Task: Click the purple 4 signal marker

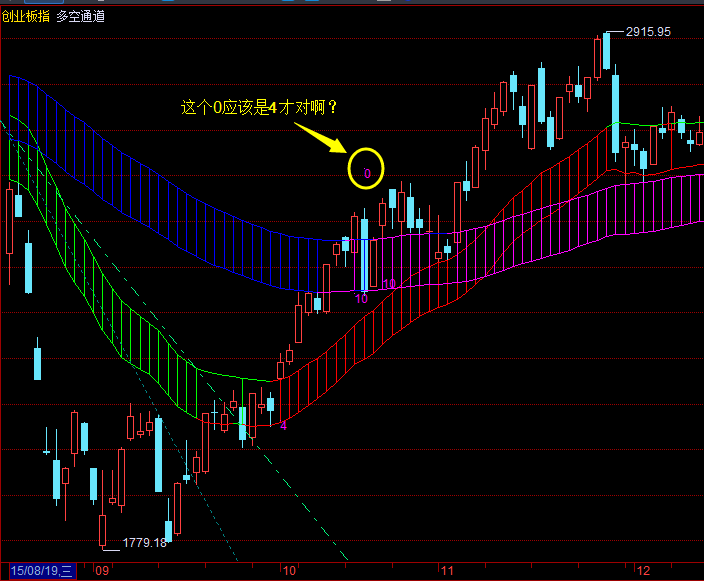Action: (x=283, y=425)
